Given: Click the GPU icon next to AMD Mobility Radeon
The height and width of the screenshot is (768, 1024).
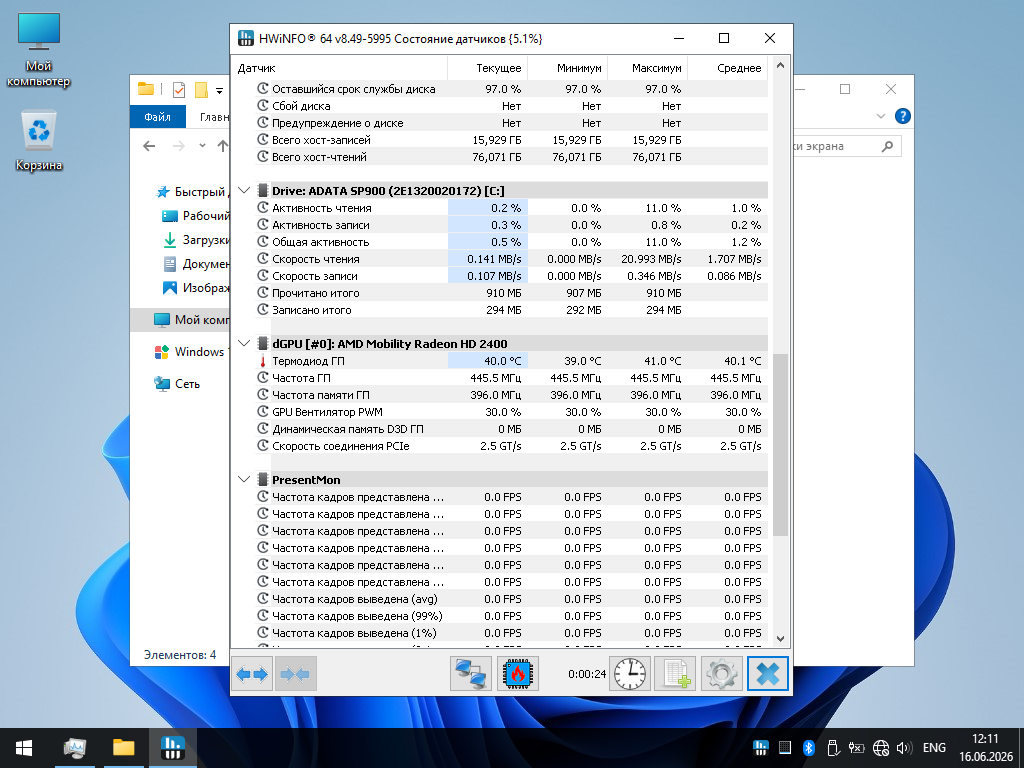Looking at the screenshot, I should tap(263, 344).
